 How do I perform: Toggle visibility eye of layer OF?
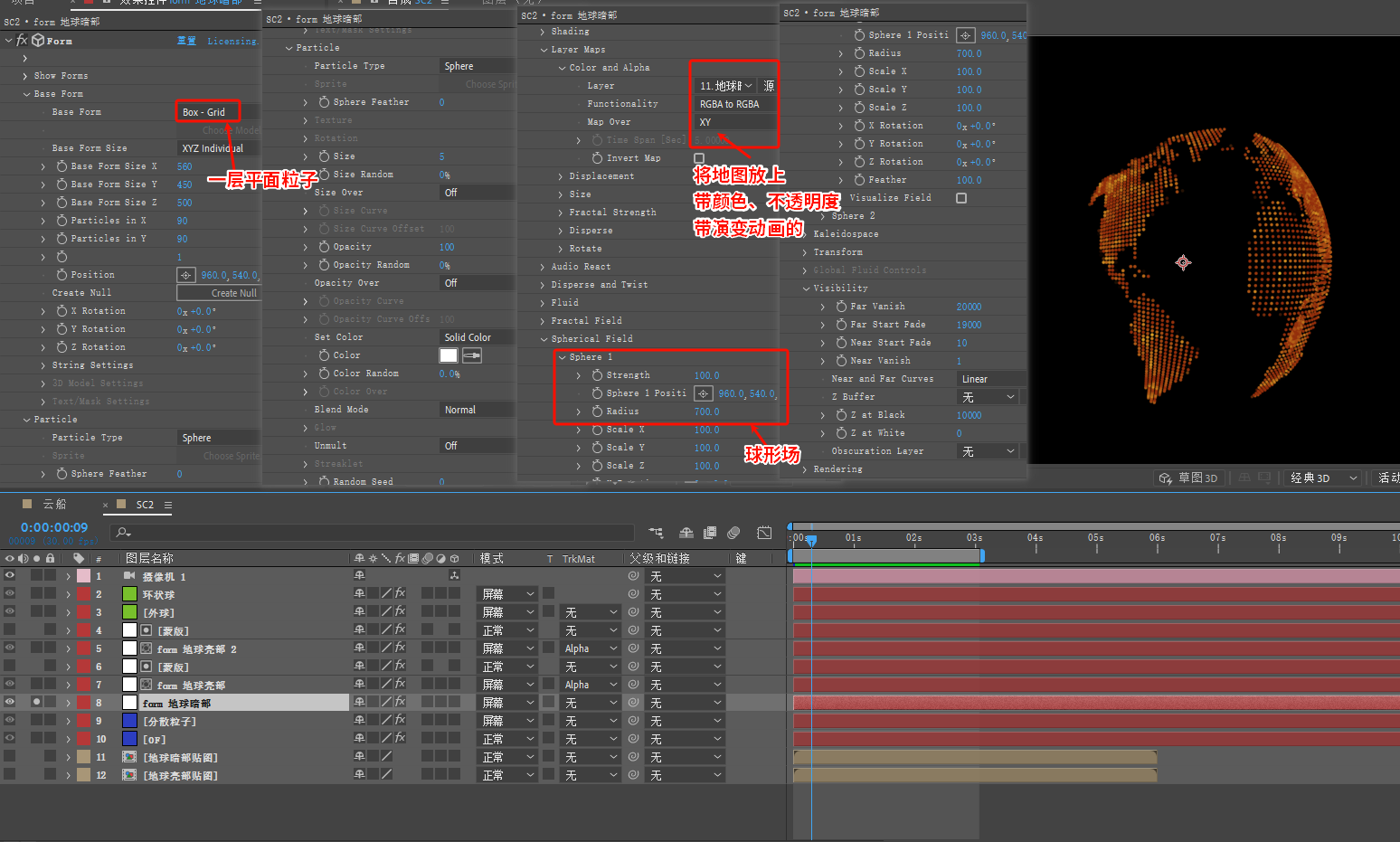[x=10, y=739]
